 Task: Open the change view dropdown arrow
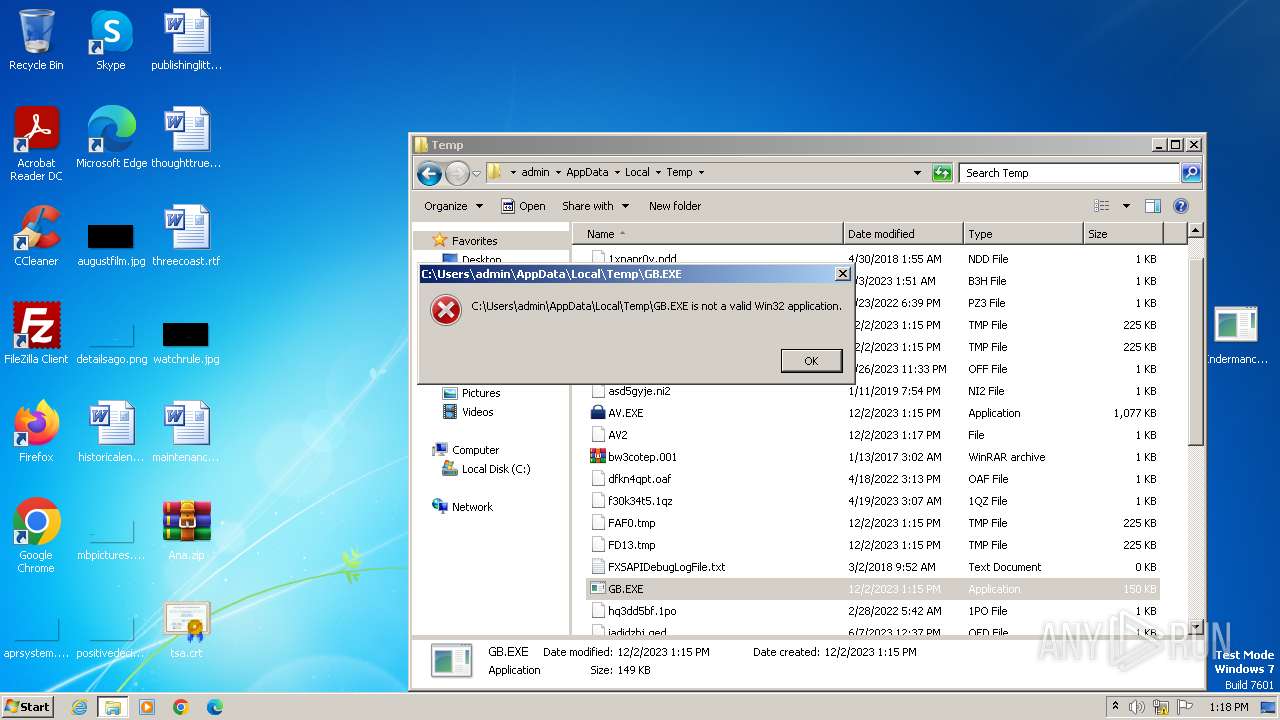click(x=1126, y=206)
